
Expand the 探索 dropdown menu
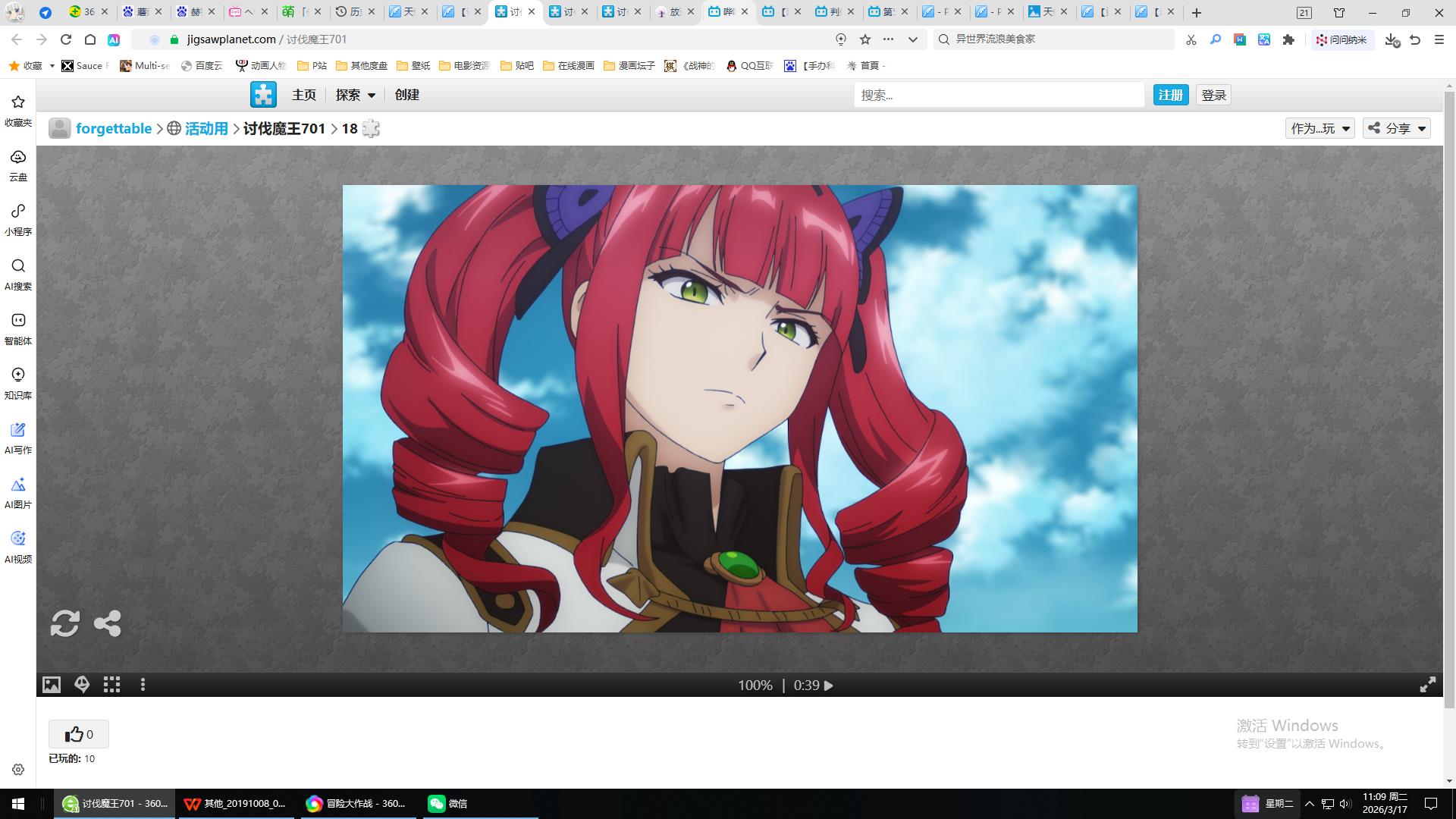[355, 95]
